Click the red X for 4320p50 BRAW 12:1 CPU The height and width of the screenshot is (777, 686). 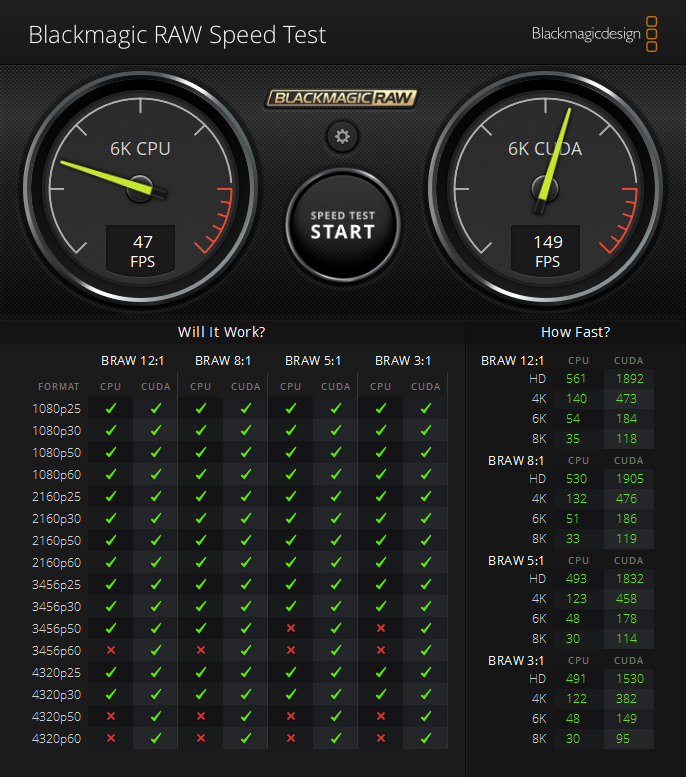pyautogui.click(x=111, y=716)
